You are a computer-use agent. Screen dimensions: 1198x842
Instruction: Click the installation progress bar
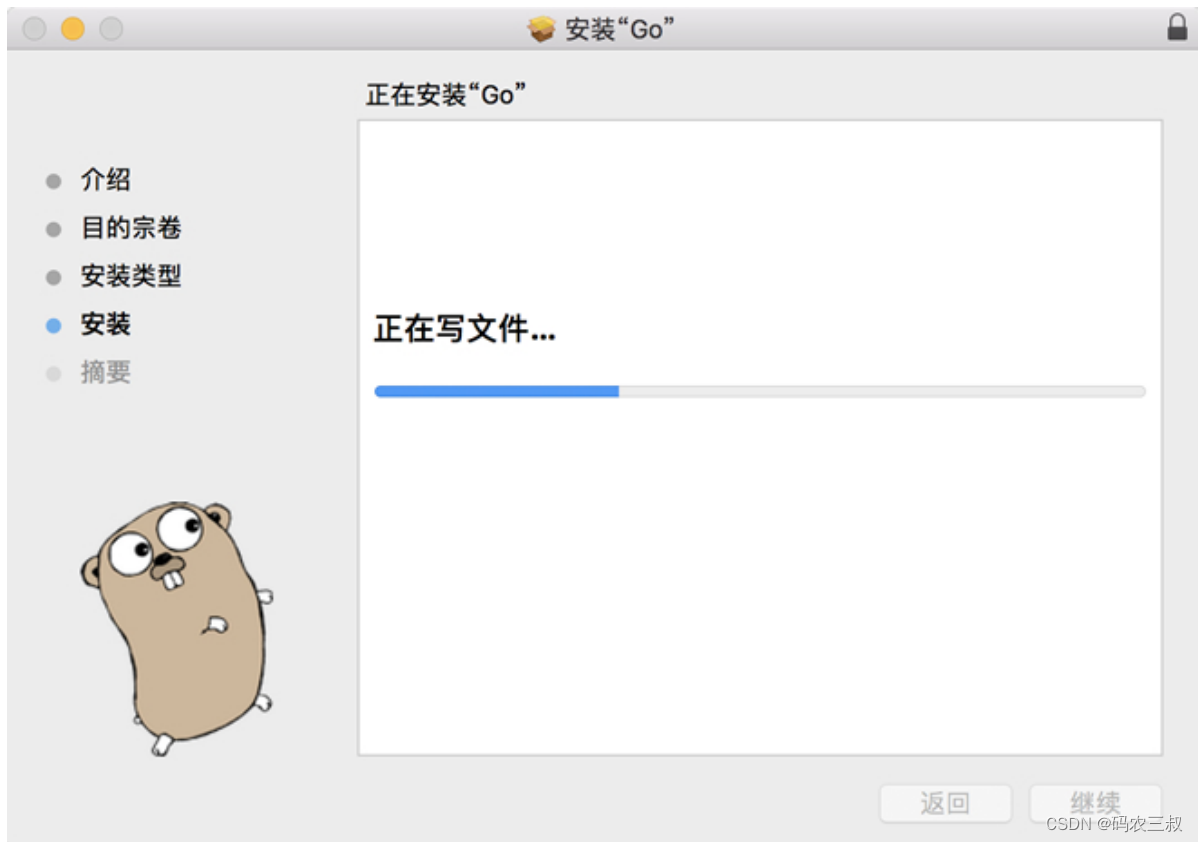click(759, 390)
